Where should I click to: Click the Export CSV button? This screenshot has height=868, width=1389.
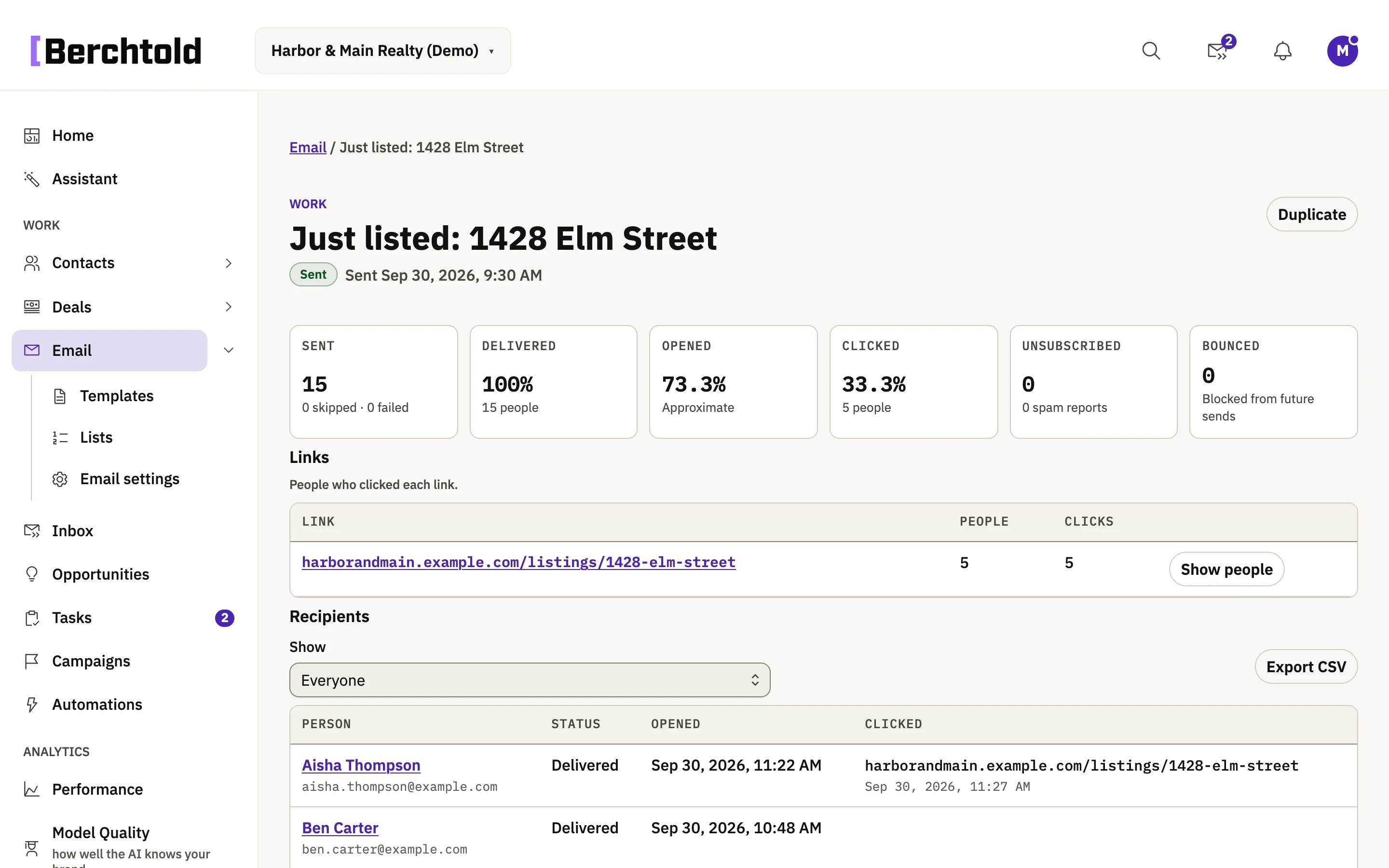[1306, 666]
